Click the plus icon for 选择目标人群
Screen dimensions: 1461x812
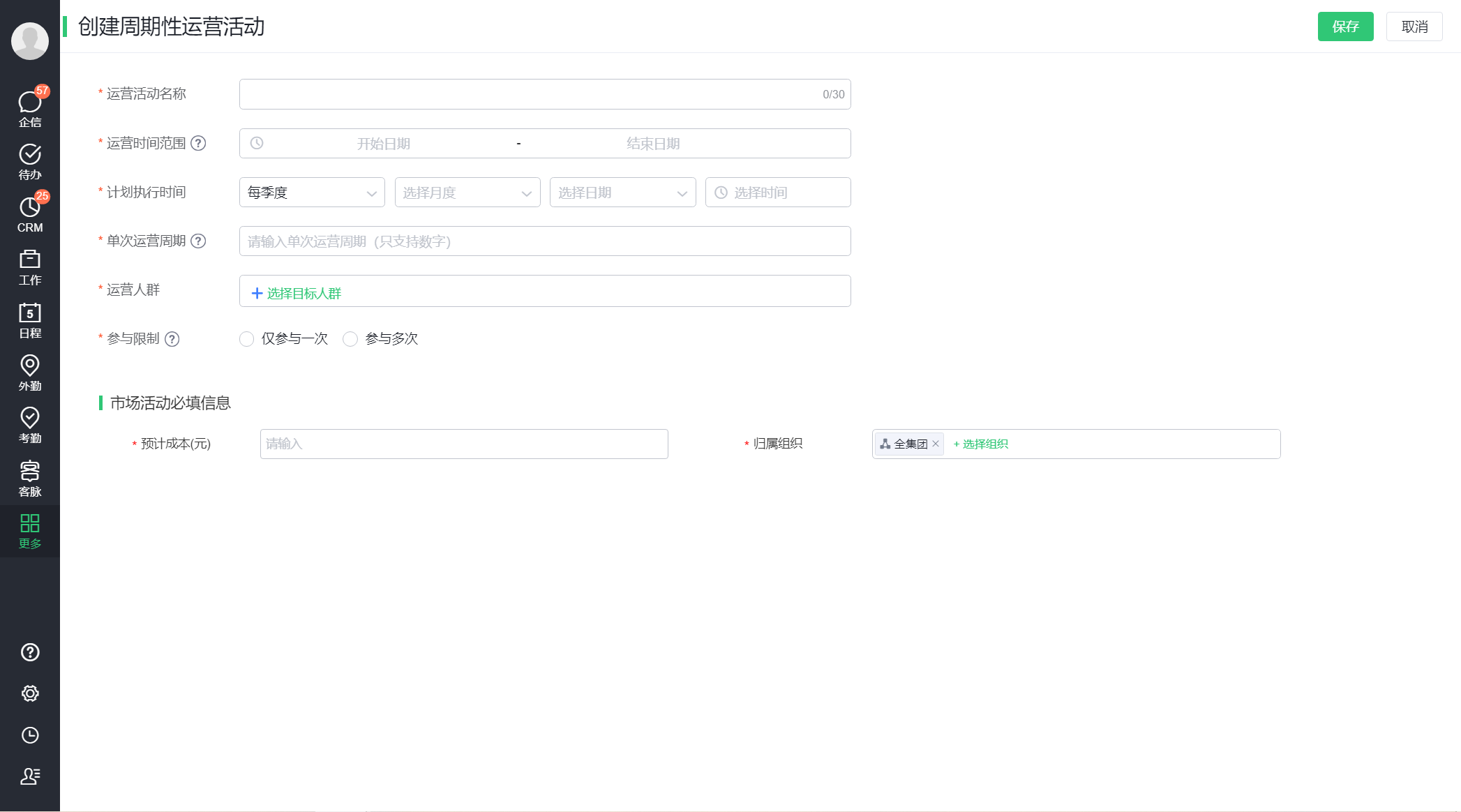(x=257, y=294)
